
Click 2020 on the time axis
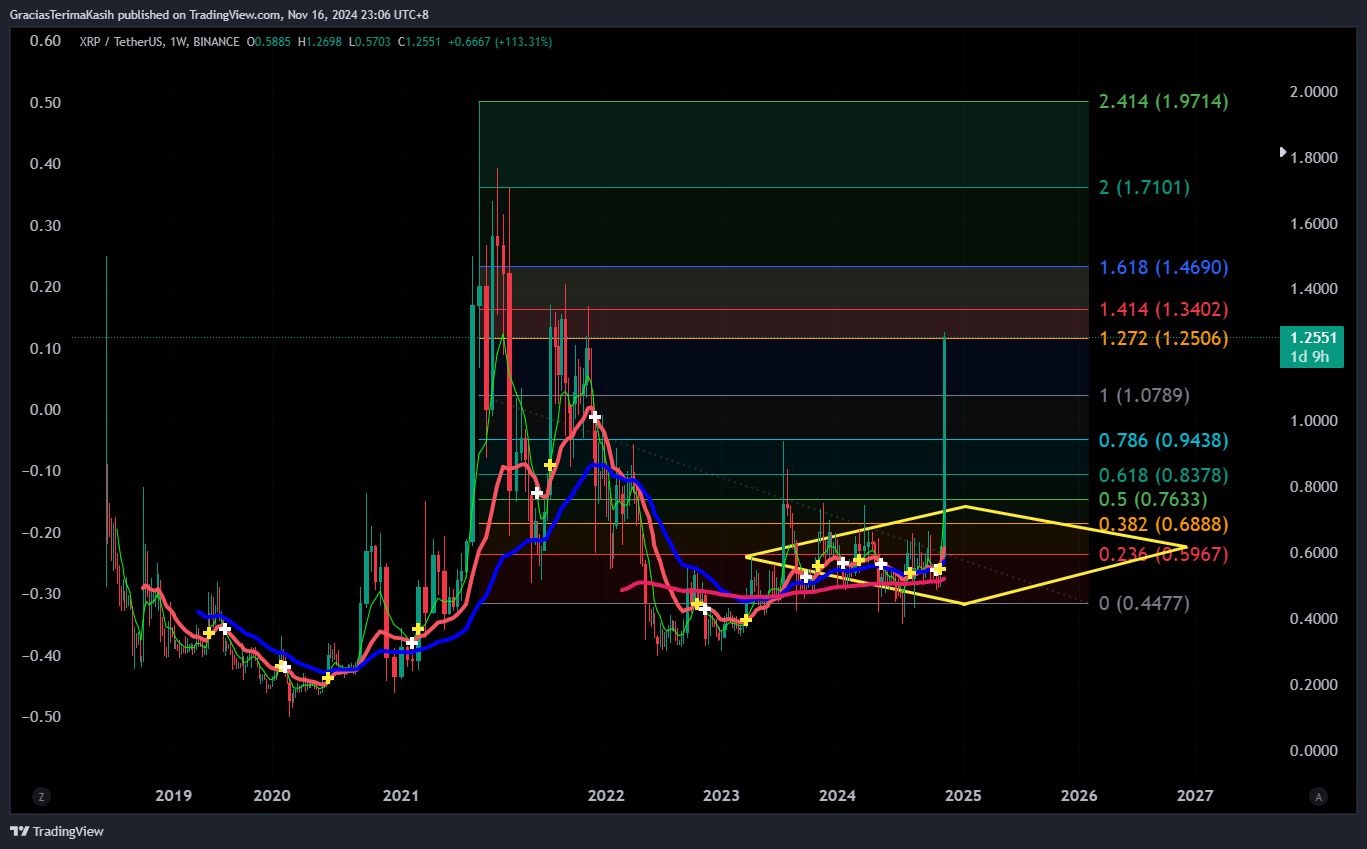coord(272,796)
